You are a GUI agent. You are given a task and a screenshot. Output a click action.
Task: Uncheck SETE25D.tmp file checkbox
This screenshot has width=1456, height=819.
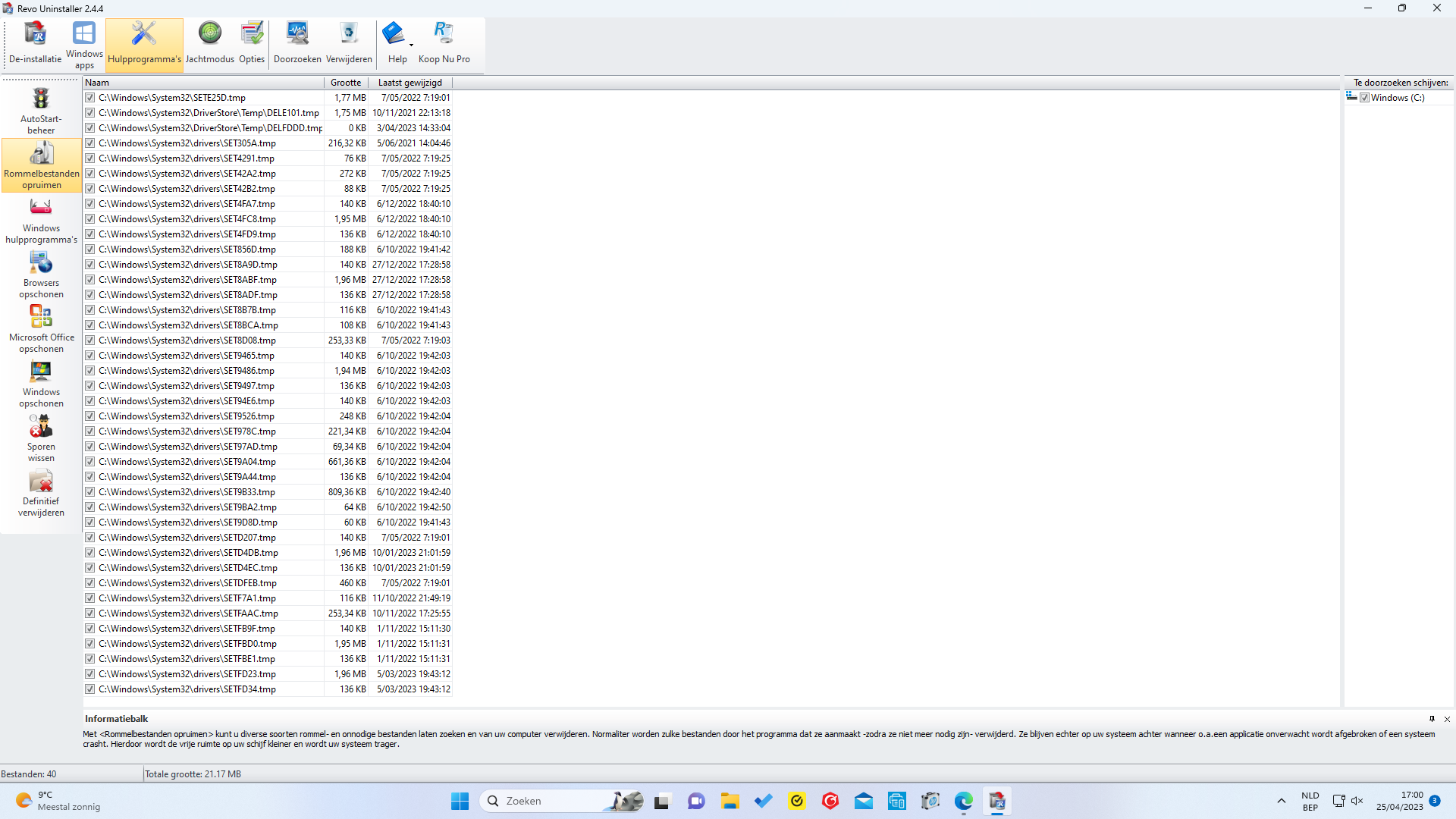[x=90, y=98]
